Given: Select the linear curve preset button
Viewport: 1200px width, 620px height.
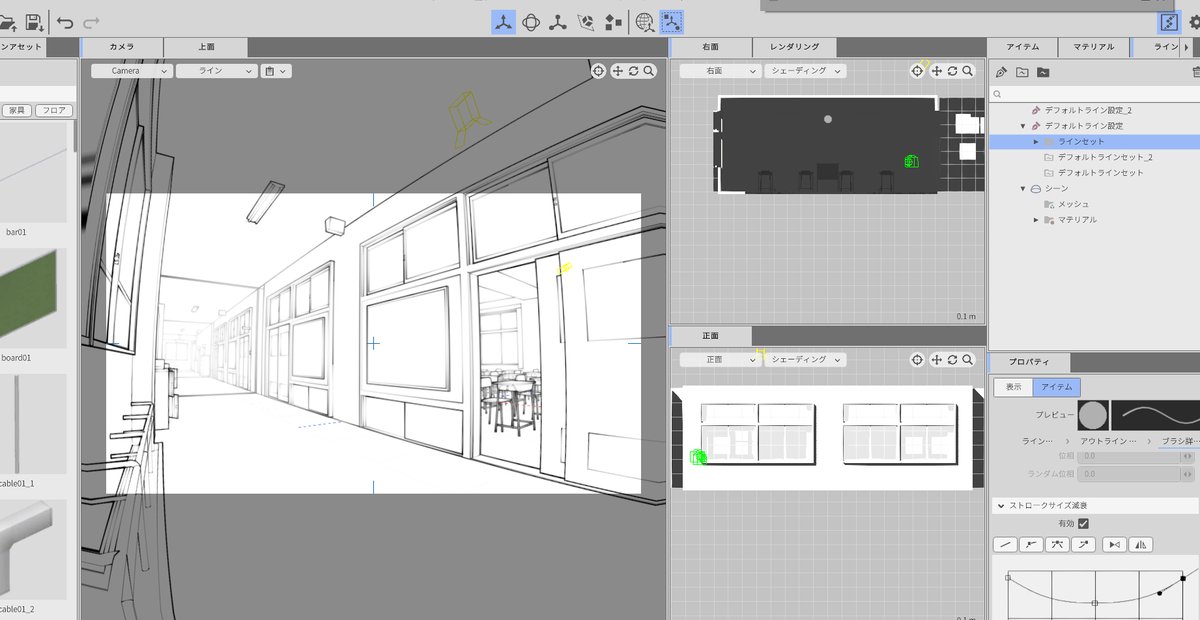Looking at the screenshot, I should [x=1005, y=544].
